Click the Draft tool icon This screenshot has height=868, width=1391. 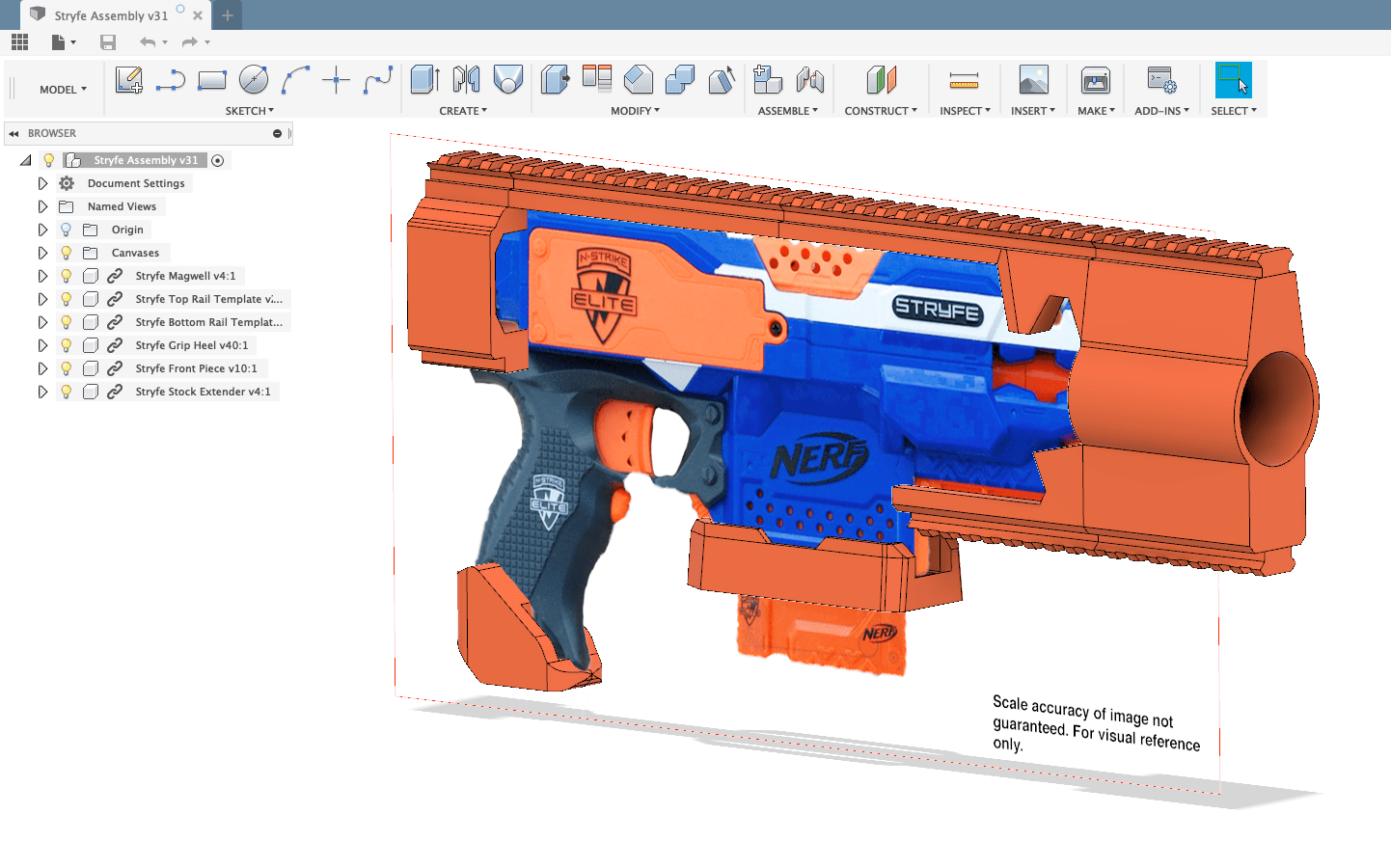[722, 80]
